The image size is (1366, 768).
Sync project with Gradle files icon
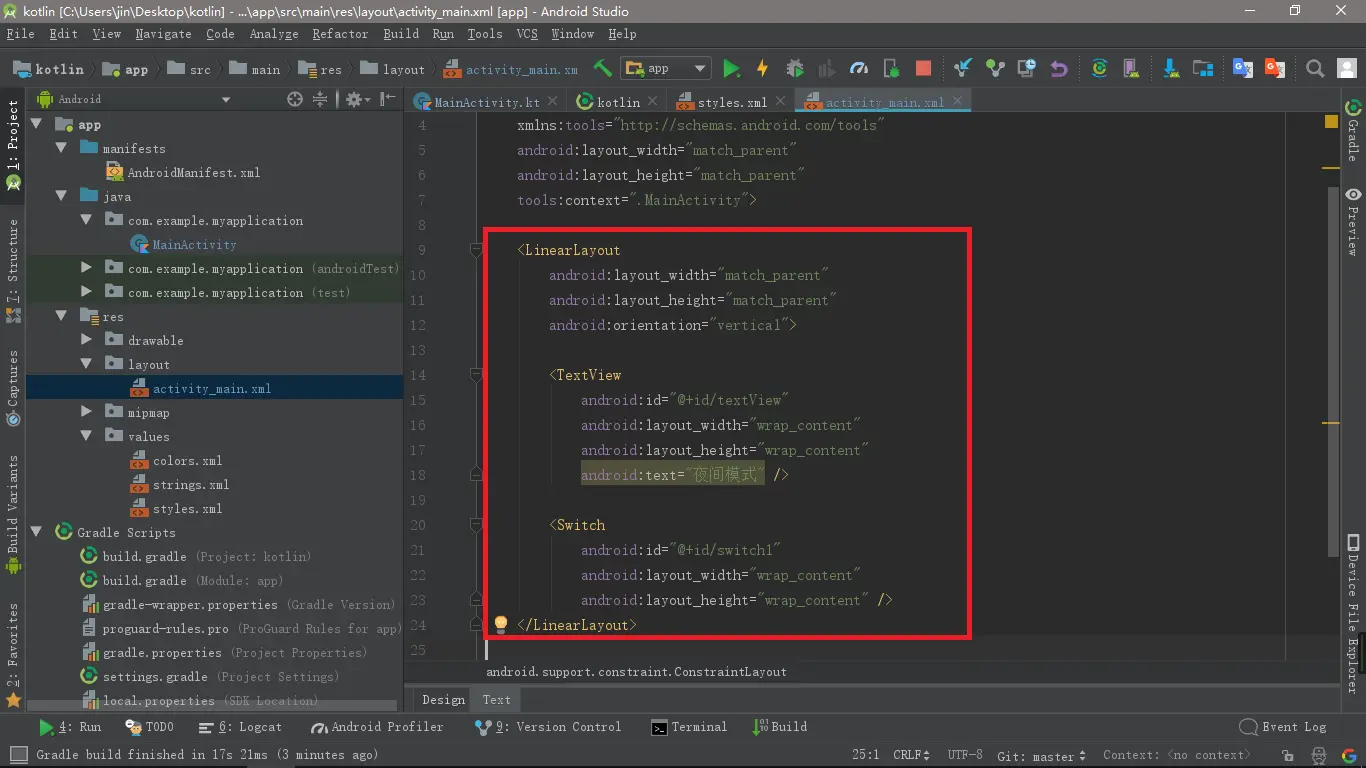pyautogui.click(x=1099, y=68)
